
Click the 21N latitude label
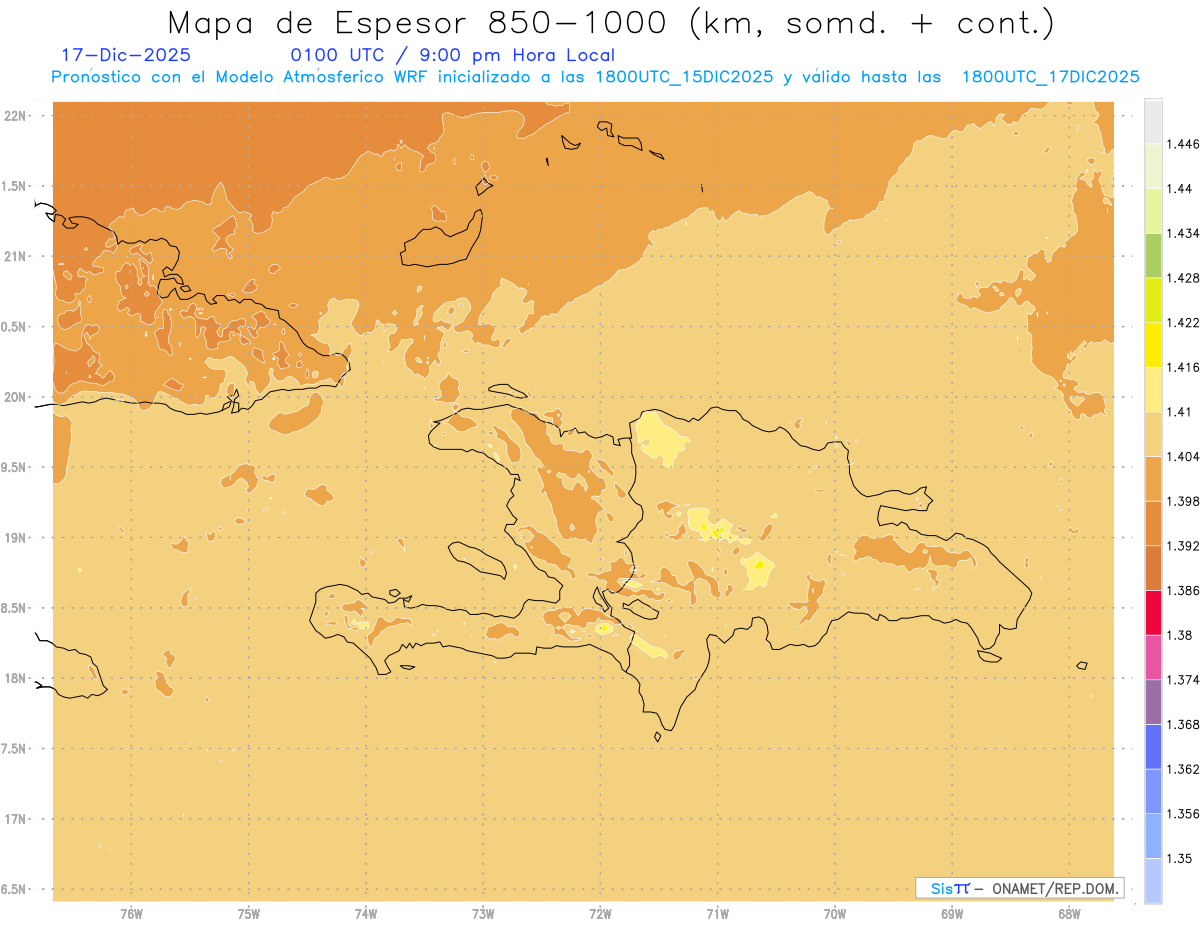(x=17, y=256)
